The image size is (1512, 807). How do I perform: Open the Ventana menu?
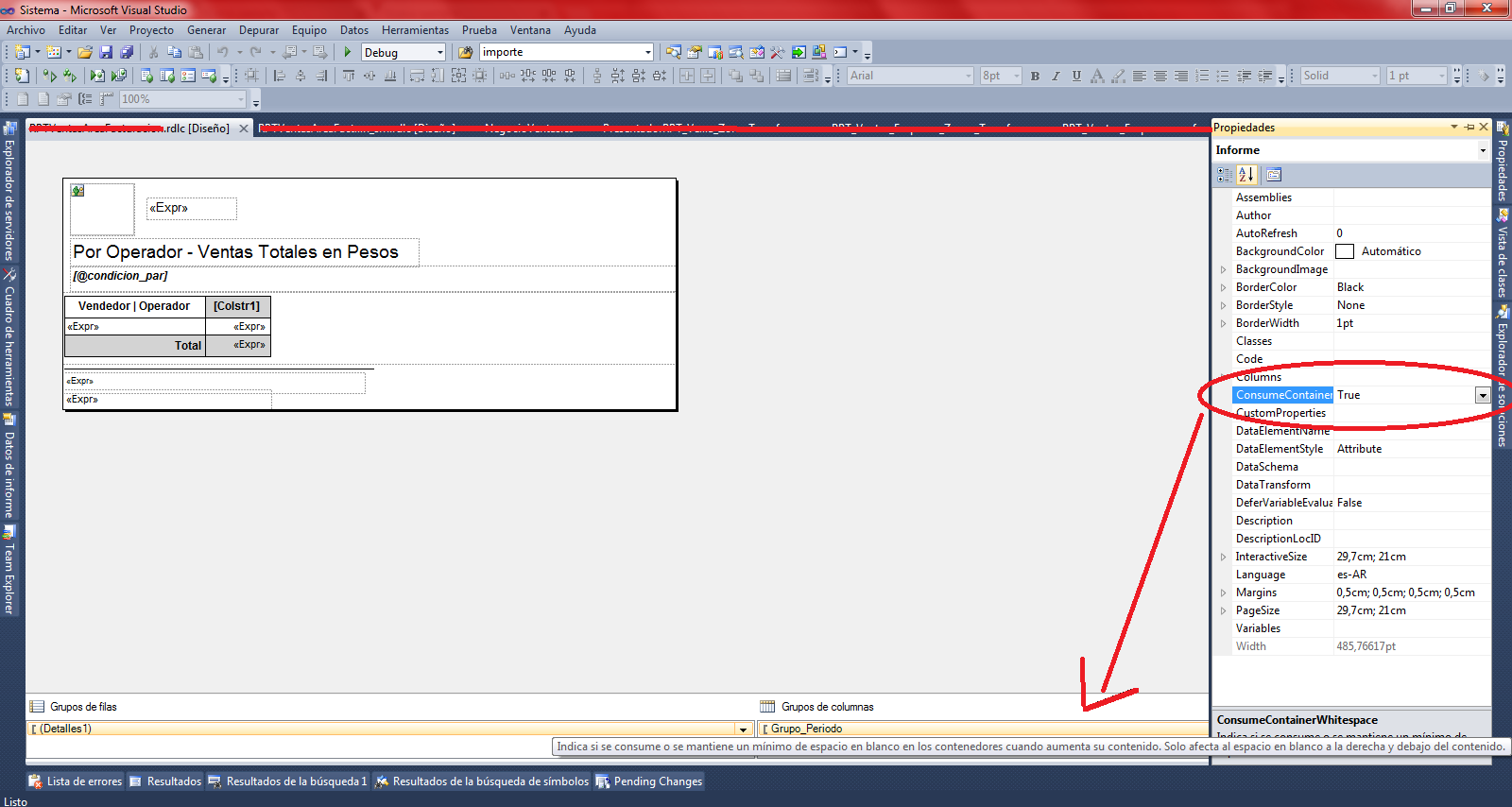pos(530,30)
